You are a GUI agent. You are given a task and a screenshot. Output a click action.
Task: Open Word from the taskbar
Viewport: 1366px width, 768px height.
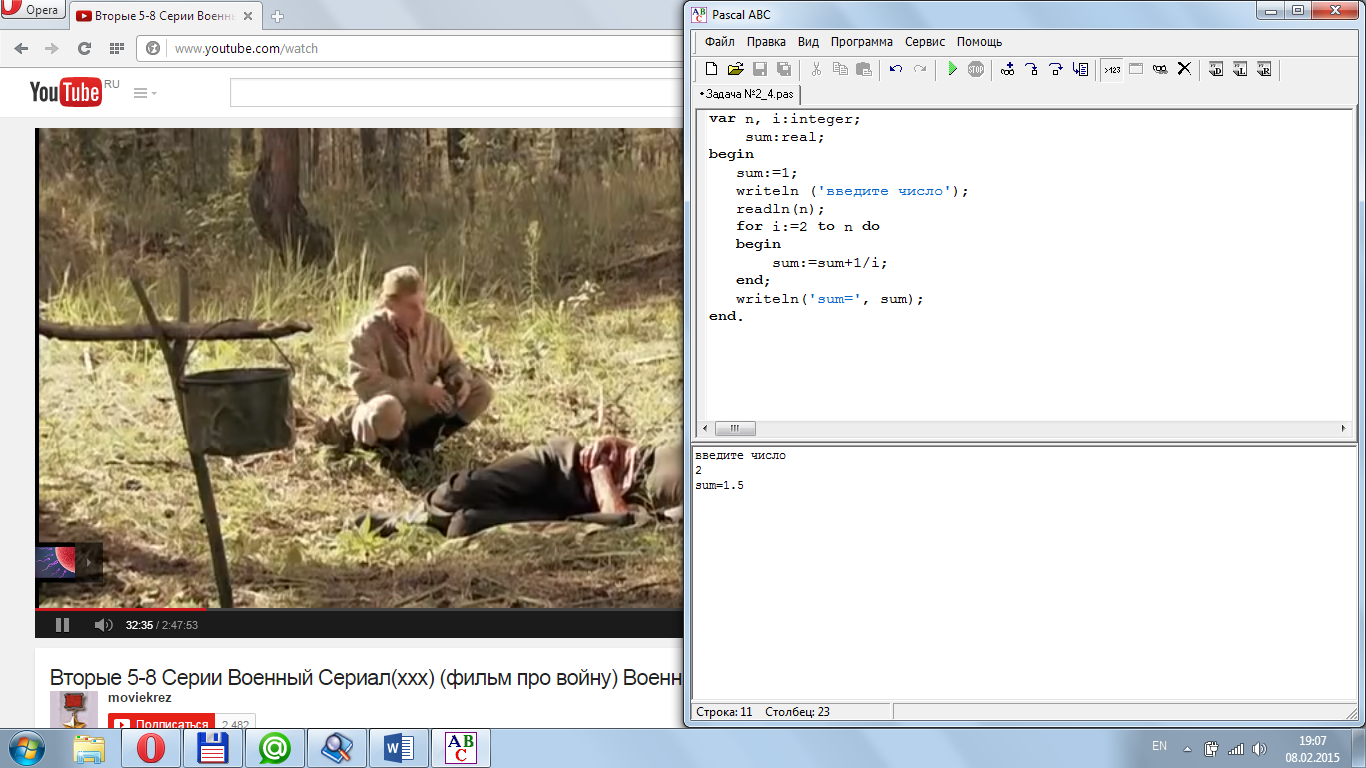click(399, 747)
